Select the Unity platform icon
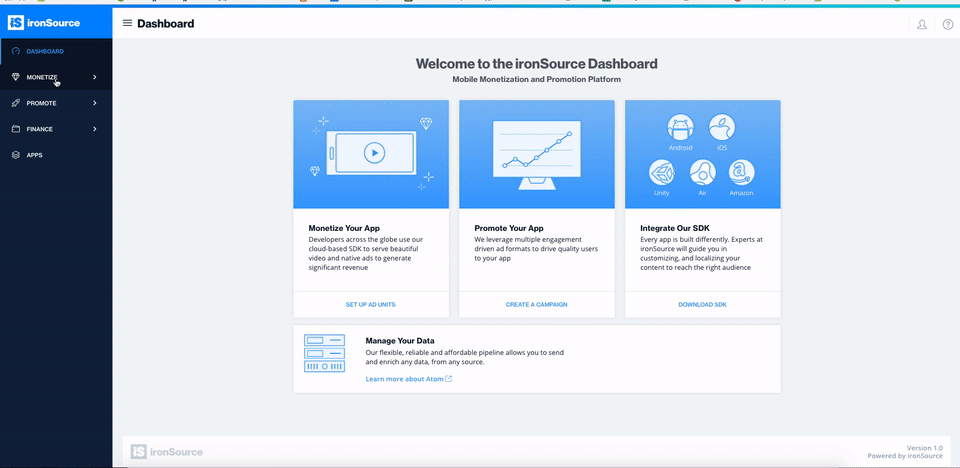The width and height of the screenshot is (960, 468). point(662,173)
